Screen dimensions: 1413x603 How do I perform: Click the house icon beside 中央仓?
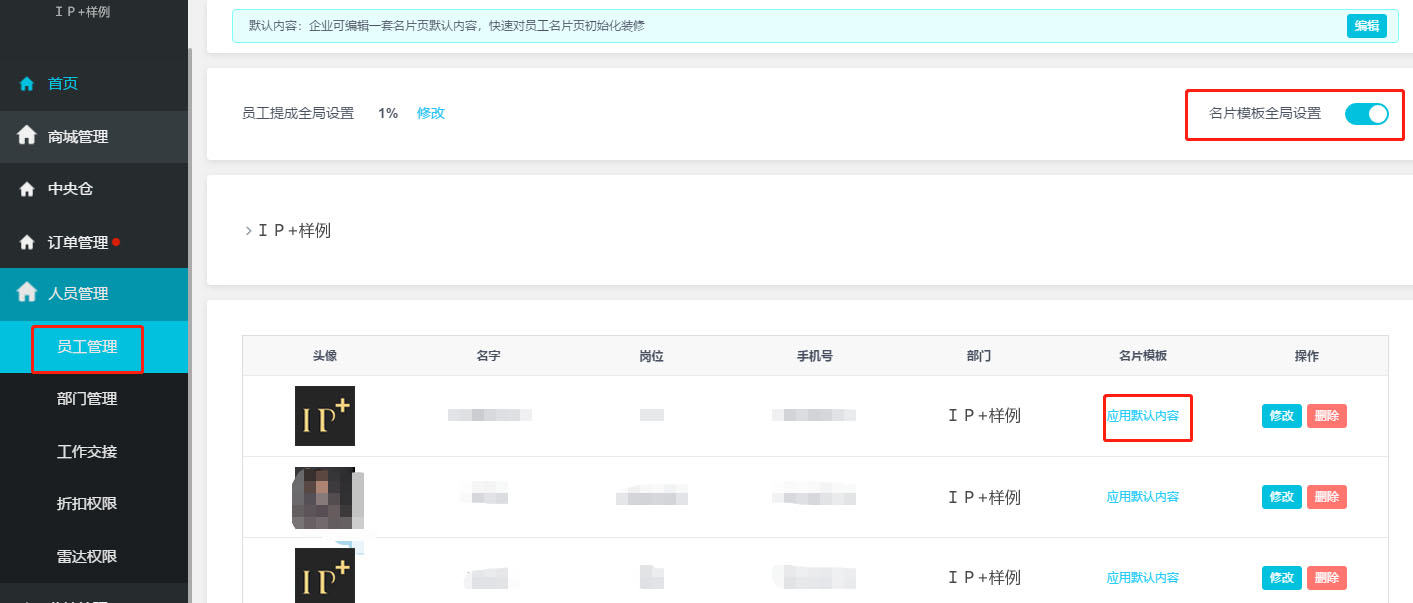pyautogui.click(x=27, y=189)
